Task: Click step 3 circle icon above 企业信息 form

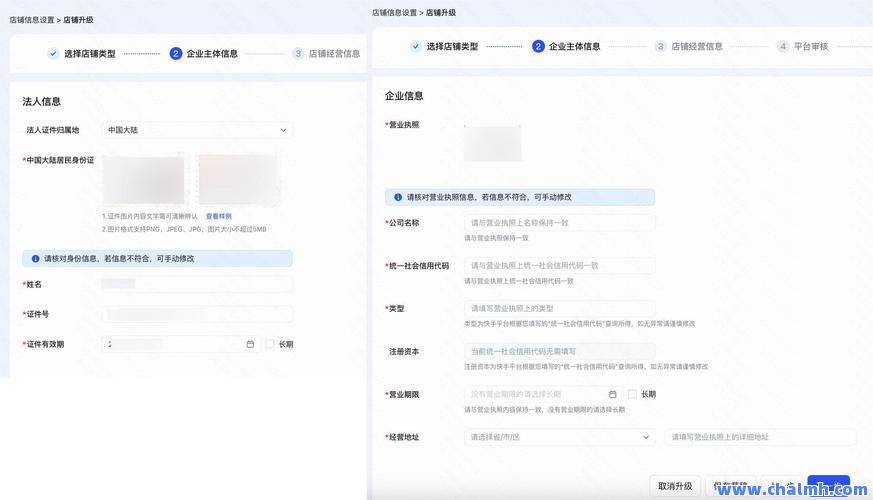Action: click(660, 46)
